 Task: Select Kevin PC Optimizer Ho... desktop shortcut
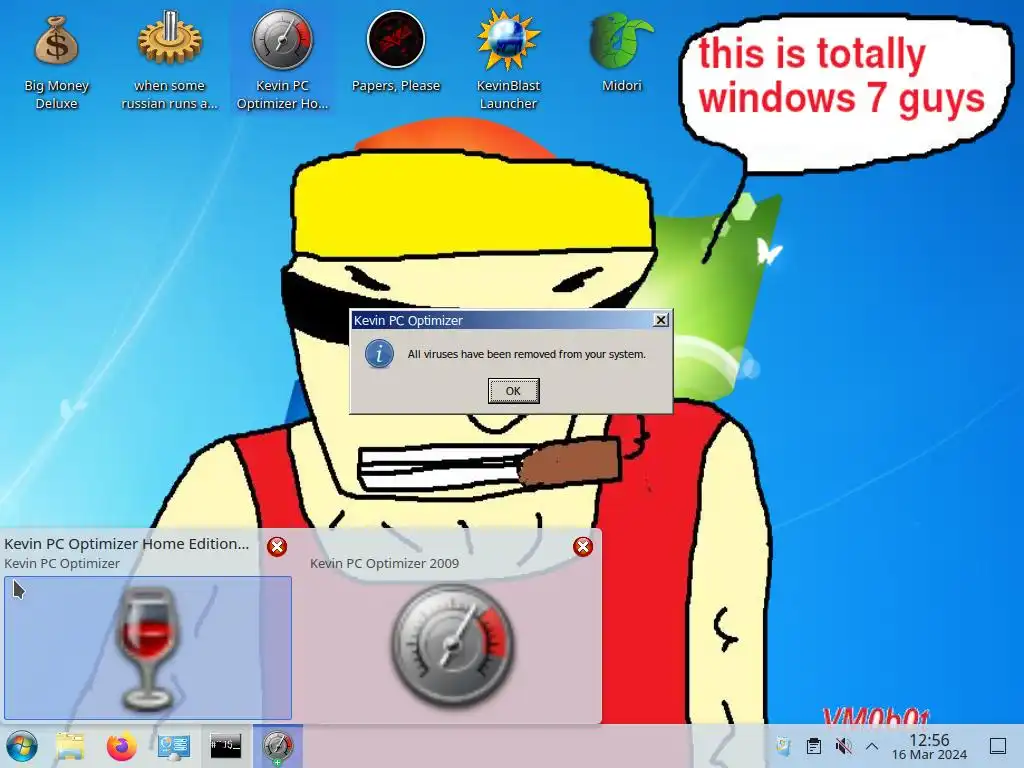(x=282, y=60)
